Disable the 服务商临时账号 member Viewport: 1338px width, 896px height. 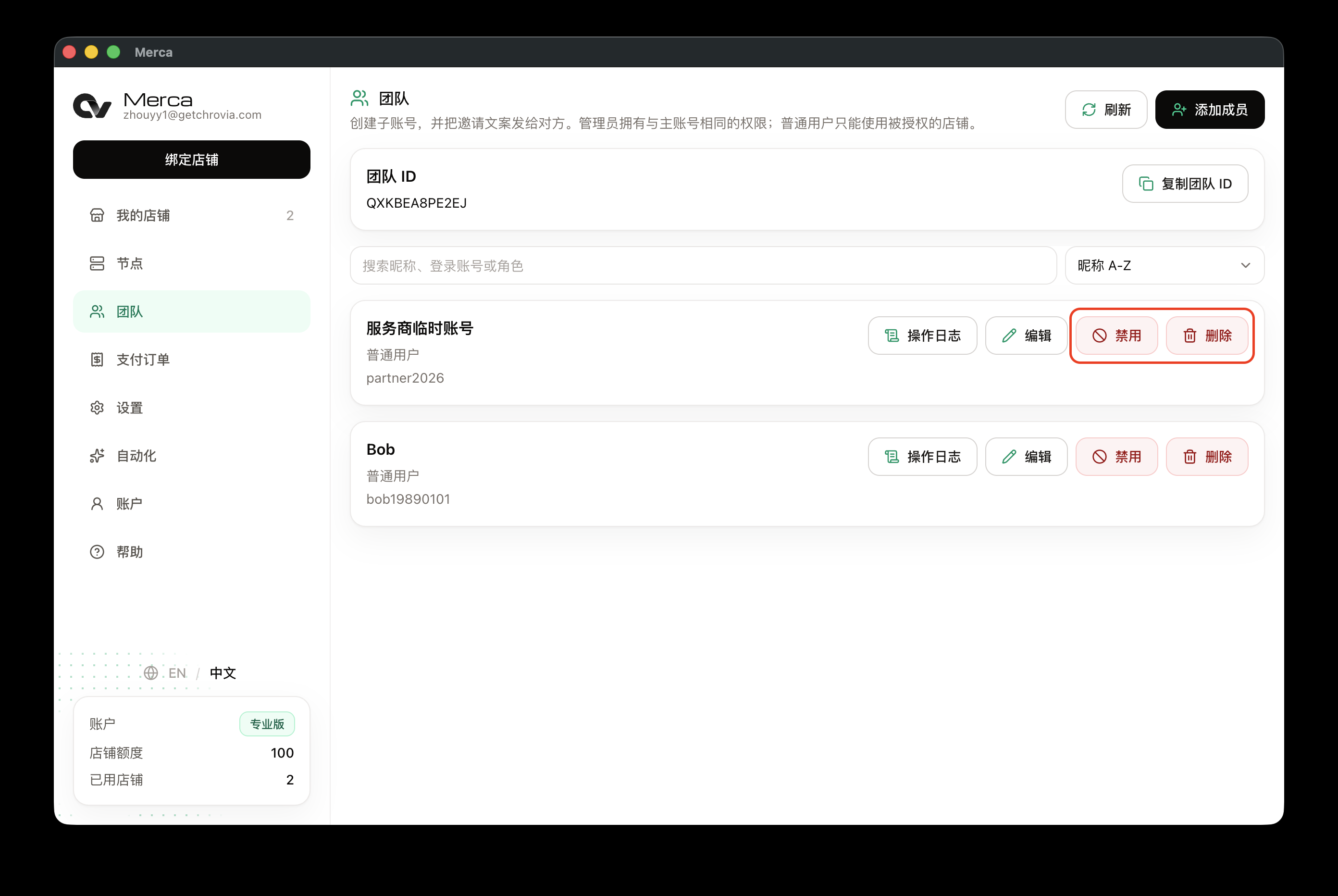click(1116, 336)
